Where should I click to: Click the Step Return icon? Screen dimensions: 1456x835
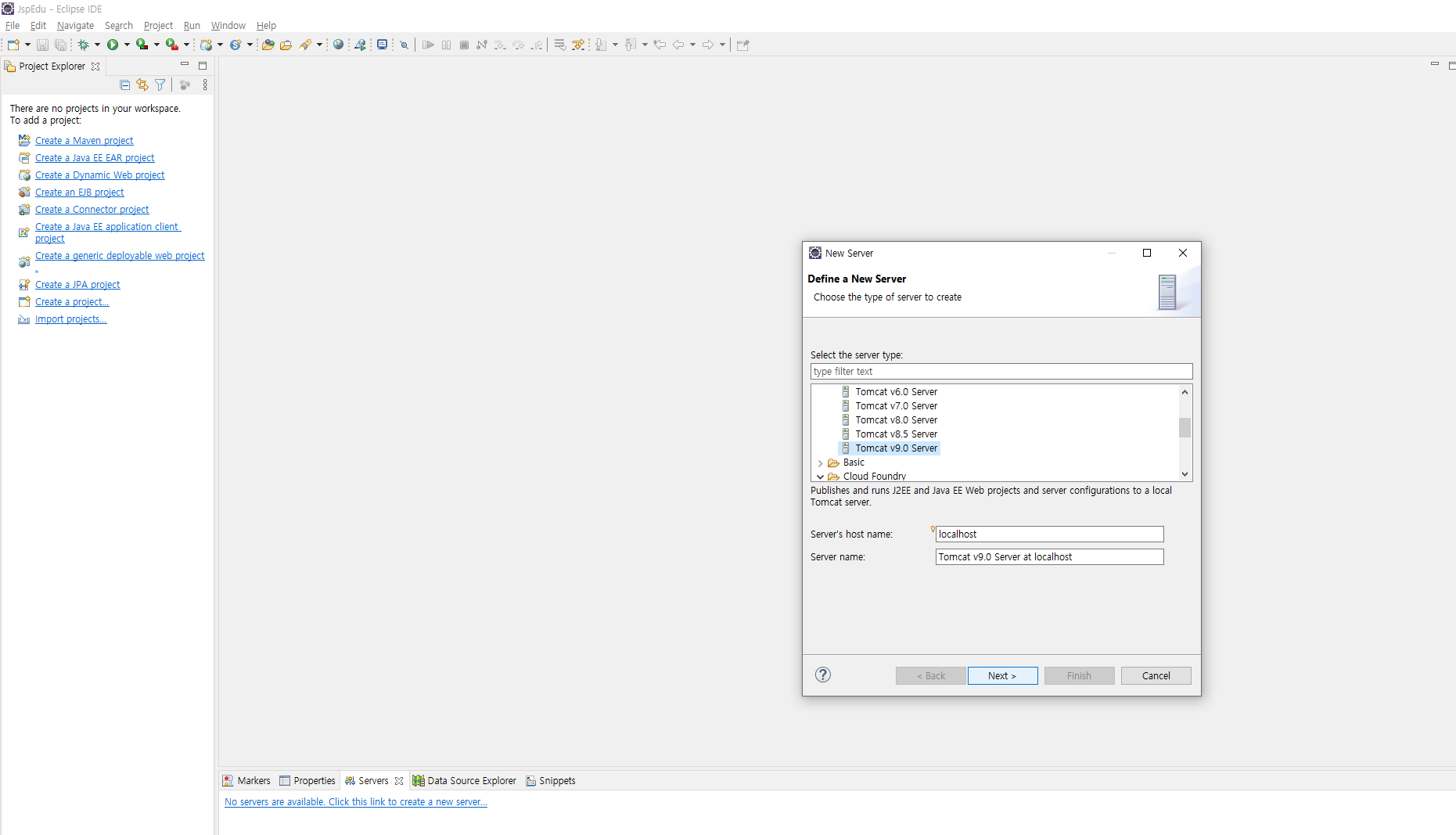click(x=536, y=45)
